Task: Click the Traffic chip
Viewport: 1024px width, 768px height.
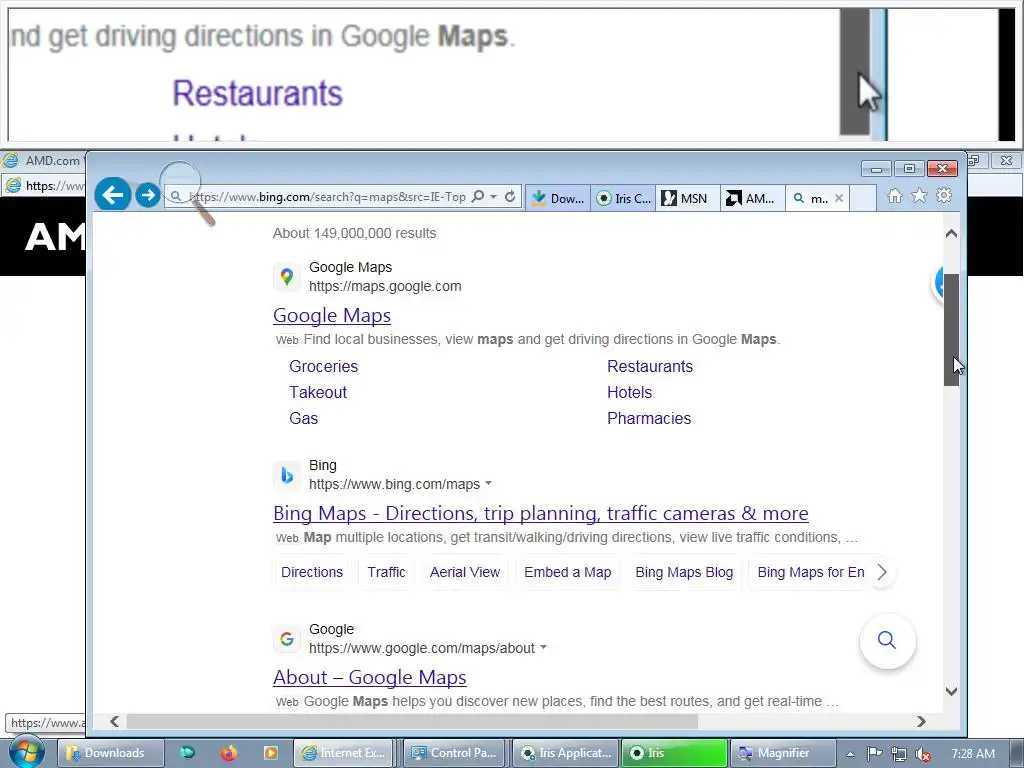Action: pos(386,572)
